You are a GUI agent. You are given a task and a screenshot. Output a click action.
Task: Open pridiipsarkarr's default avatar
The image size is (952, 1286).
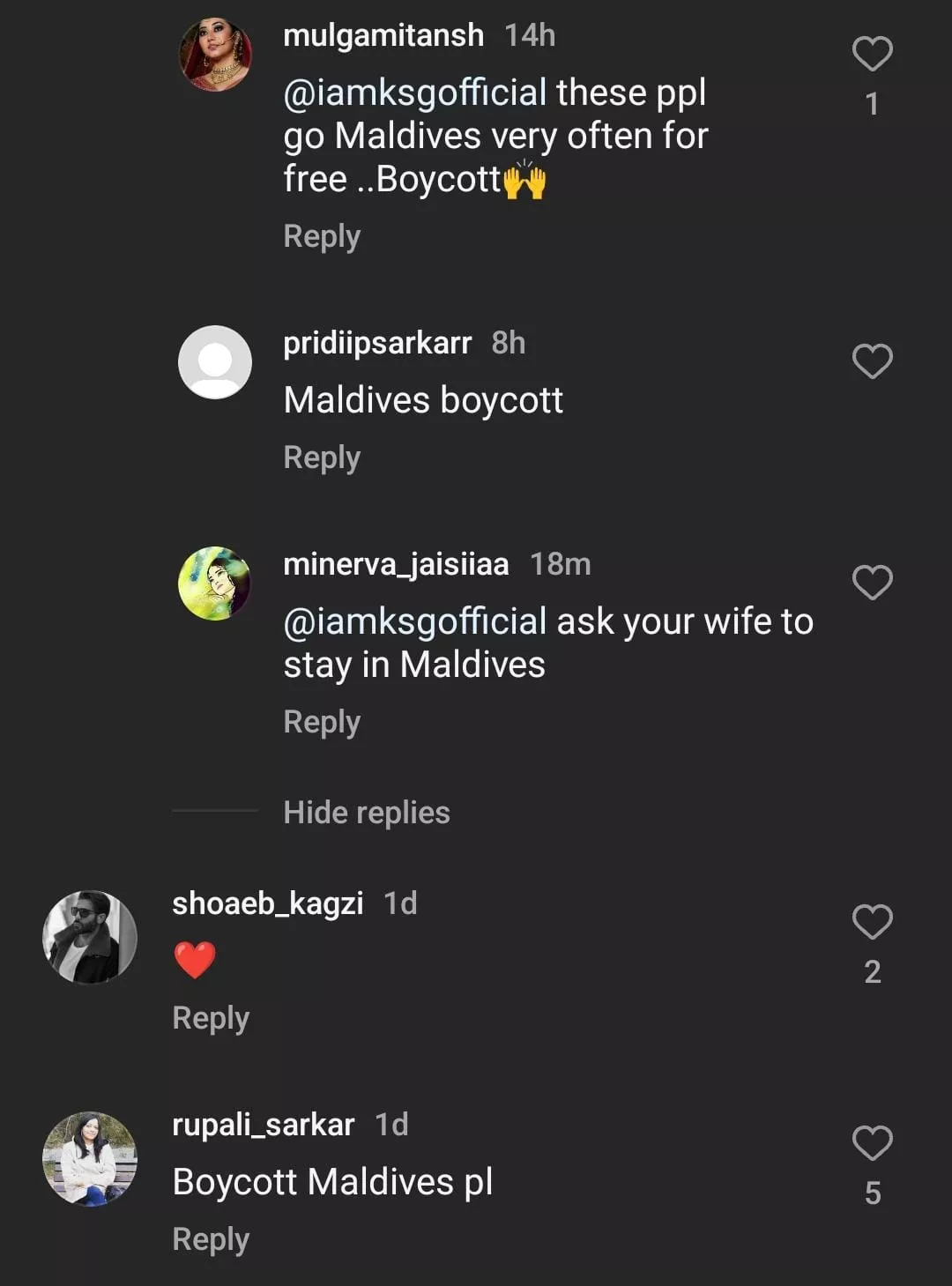coord(215,361)
